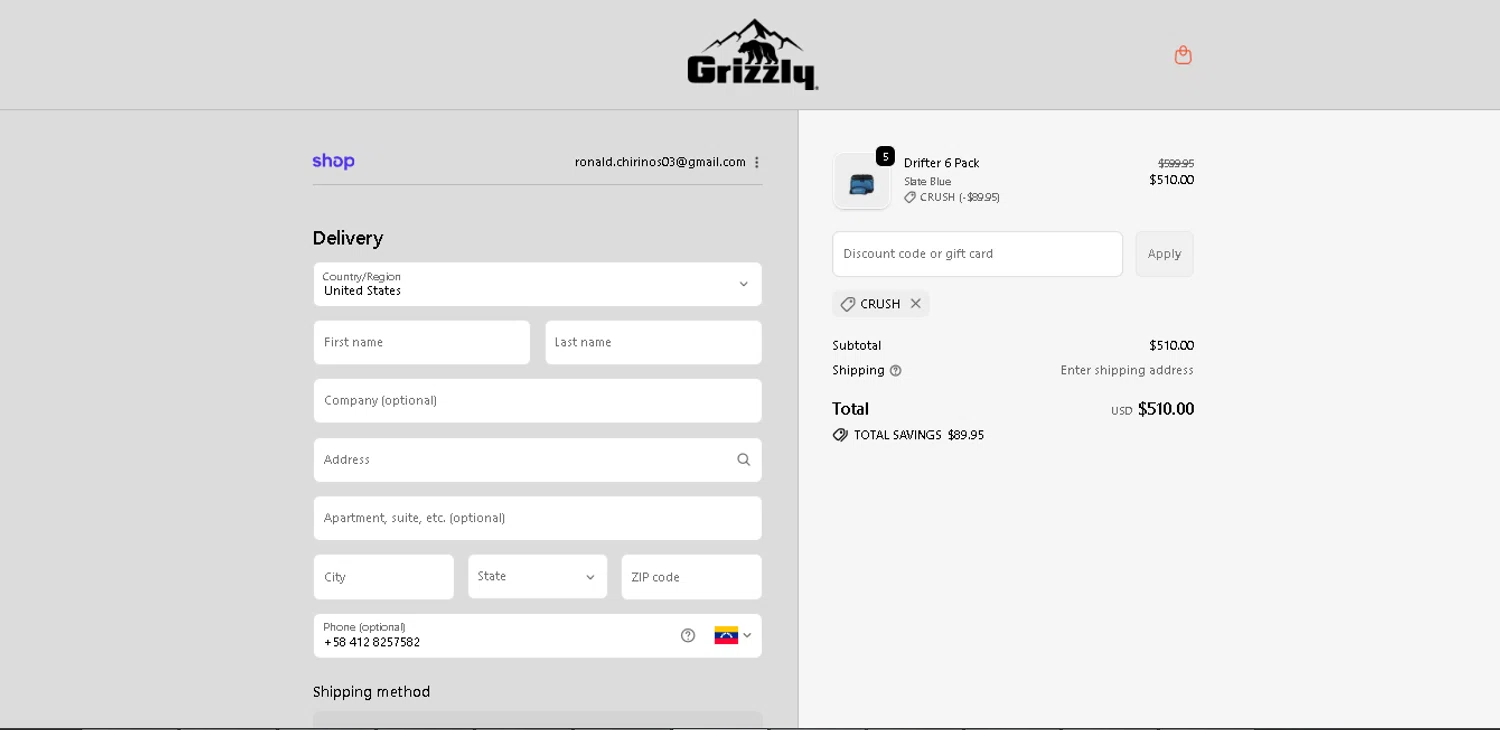Show shipping info question mark icon
This screenshot has height=730, width=1500.
click(895, 371)
